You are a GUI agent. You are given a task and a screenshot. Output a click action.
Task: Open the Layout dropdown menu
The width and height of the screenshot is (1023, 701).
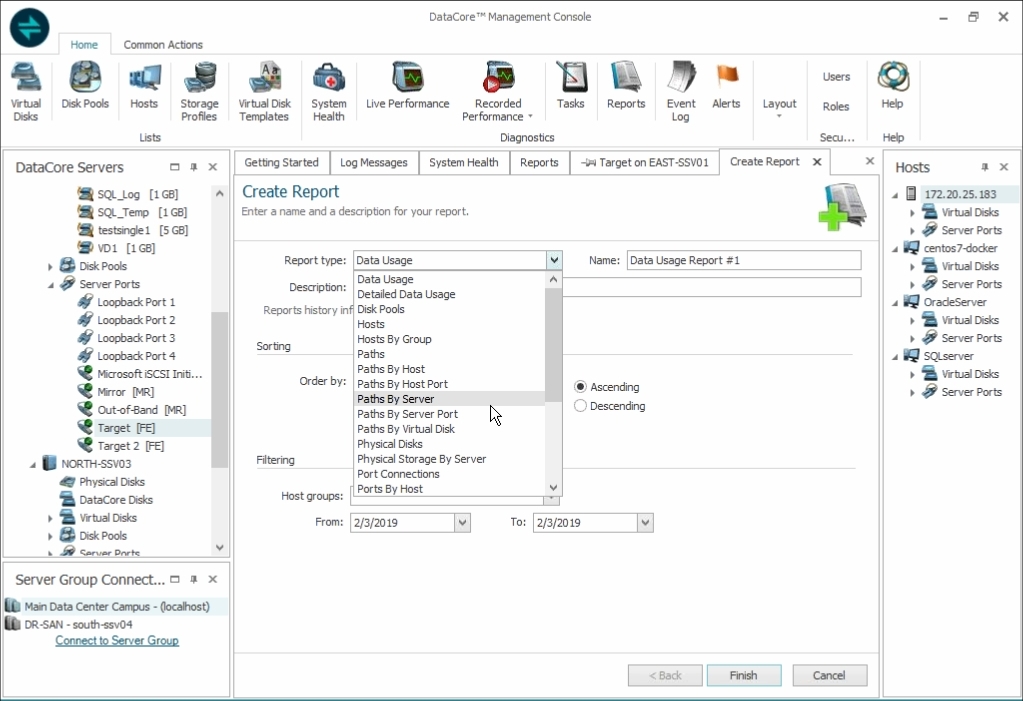point(780,107)
